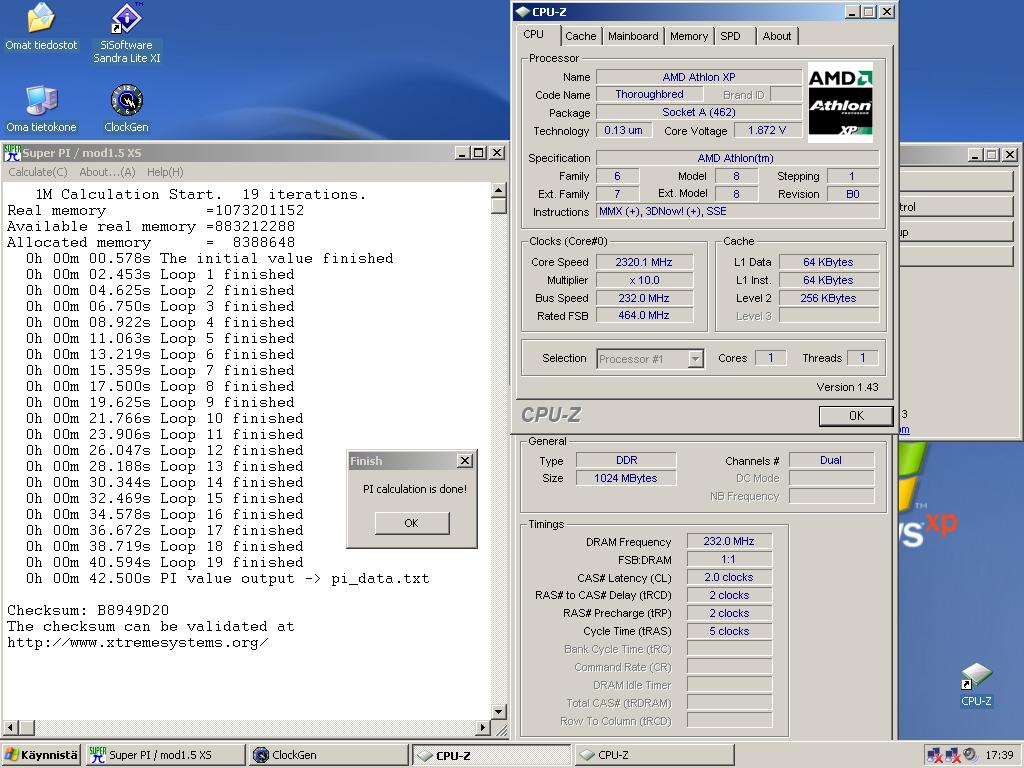The width and height of the screenshot is (1024, 768).
Task: Click the first network tray icon
Action: 934,756
